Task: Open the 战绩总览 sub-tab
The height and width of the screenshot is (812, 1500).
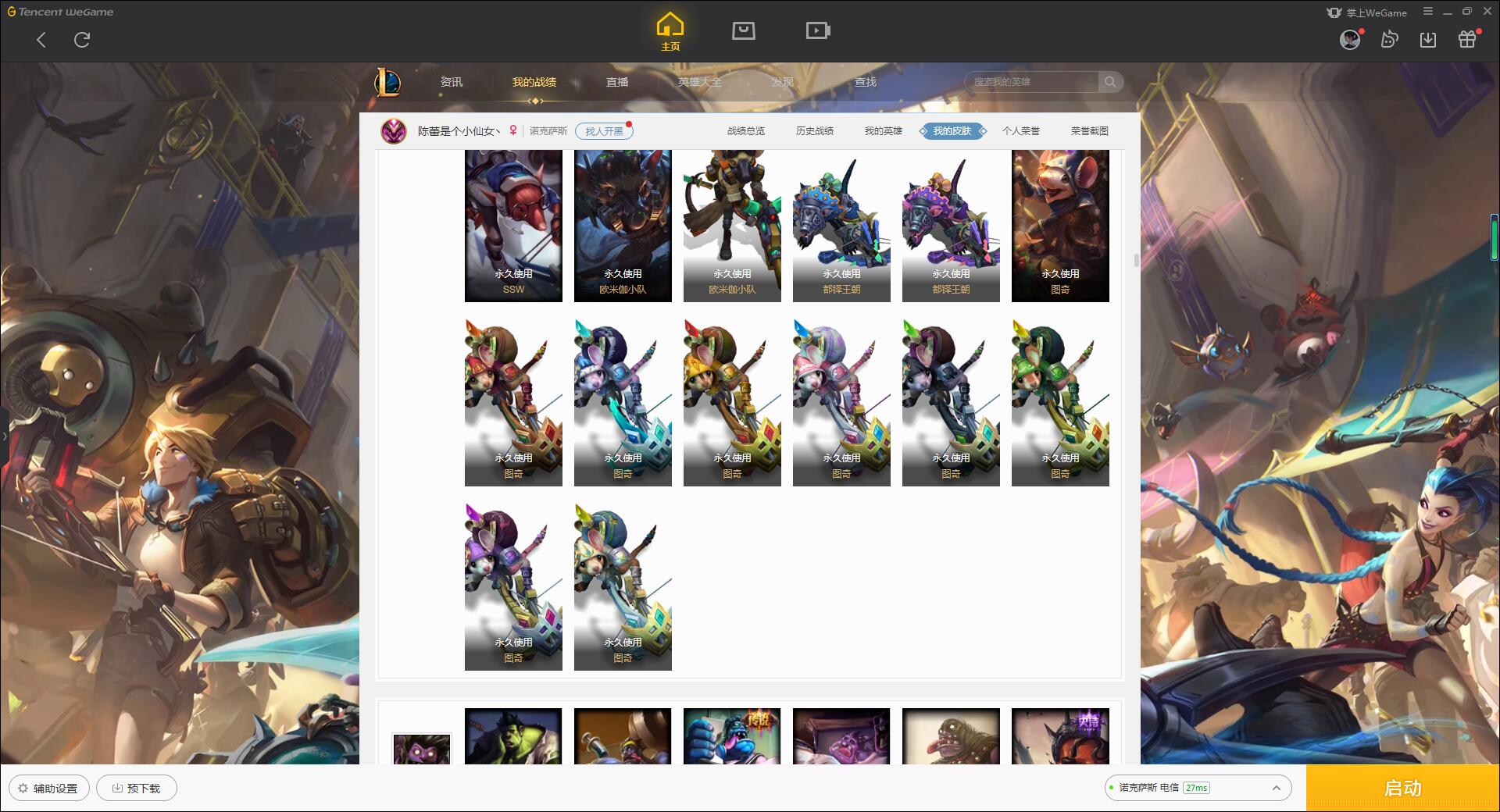Action: click(746, 131)
